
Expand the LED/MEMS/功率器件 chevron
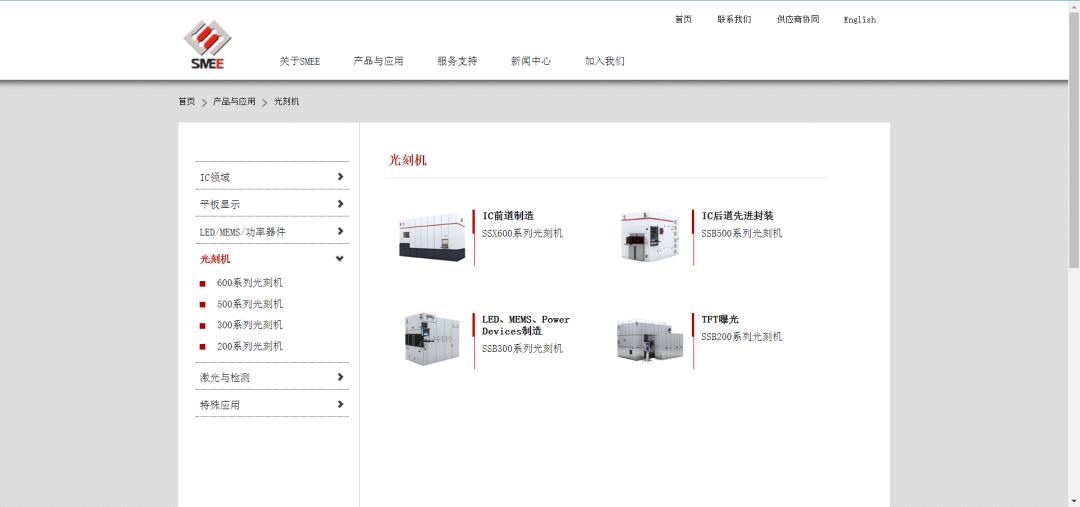click(x=340, y=231)
